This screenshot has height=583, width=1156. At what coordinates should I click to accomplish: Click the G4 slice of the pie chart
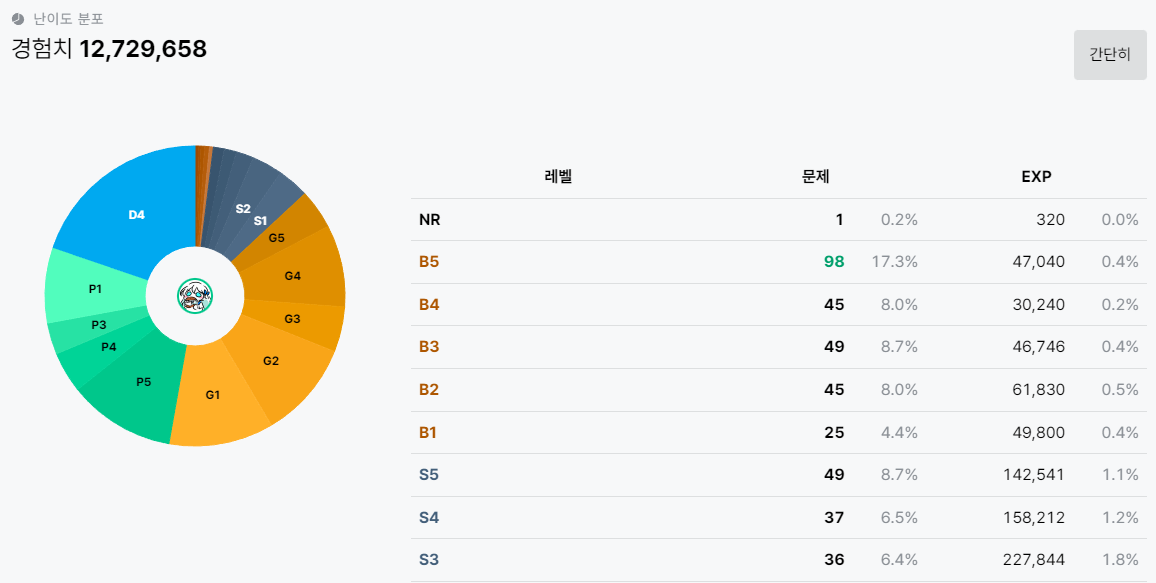pos(291,276)
